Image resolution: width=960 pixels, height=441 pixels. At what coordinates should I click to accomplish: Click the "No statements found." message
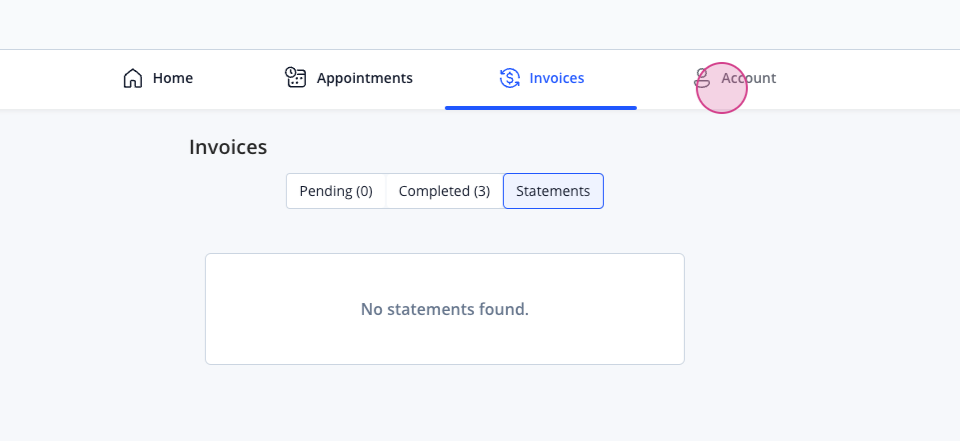444,309
